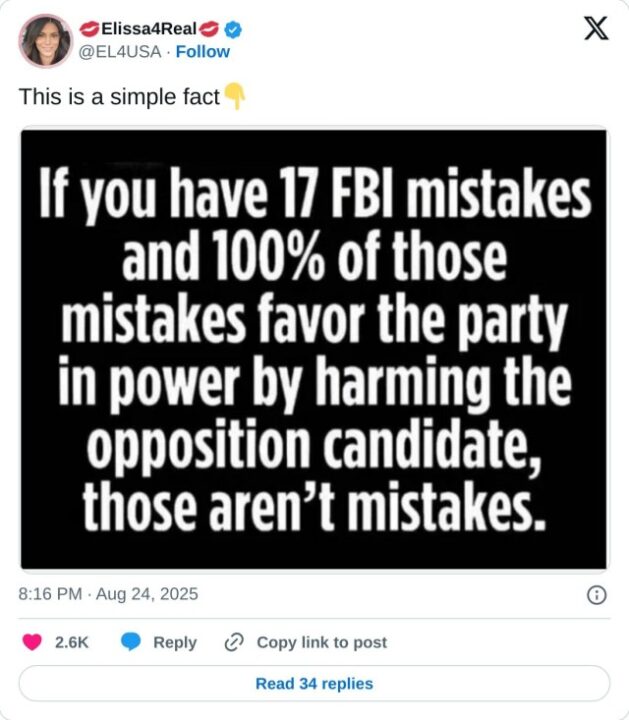Open "Read 34 replies" button
Viewport: 629px width, 720px height.
314,684
